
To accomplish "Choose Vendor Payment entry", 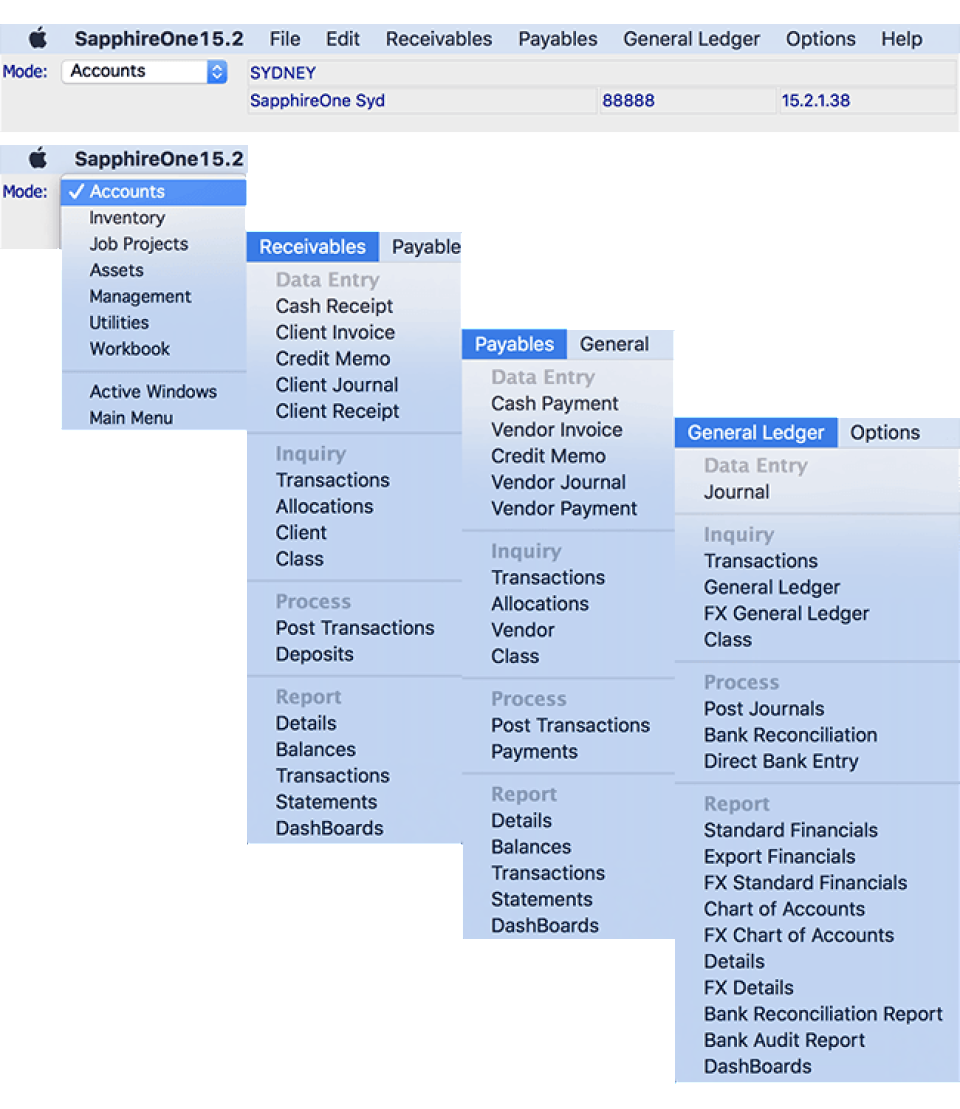I will (x=564, y=509).
